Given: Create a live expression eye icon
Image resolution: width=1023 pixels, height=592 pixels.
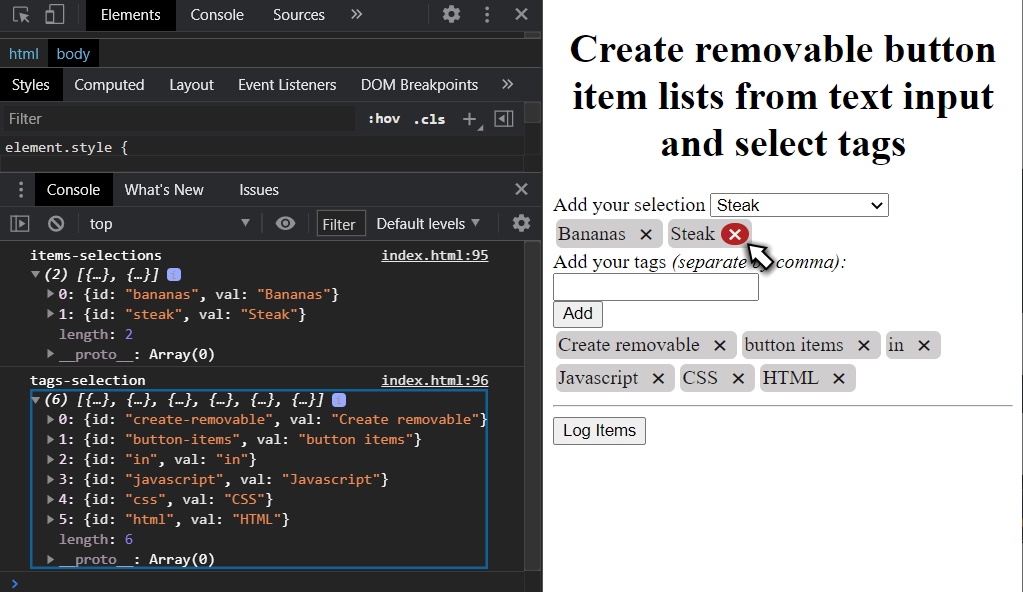Looking at the screenshot, I should 285,224.
